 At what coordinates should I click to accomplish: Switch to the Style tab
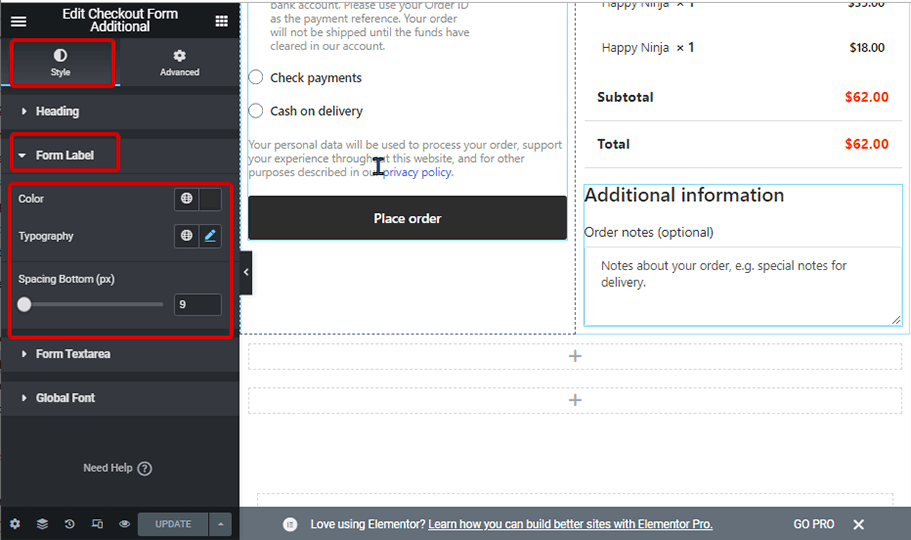click(60, 63)
